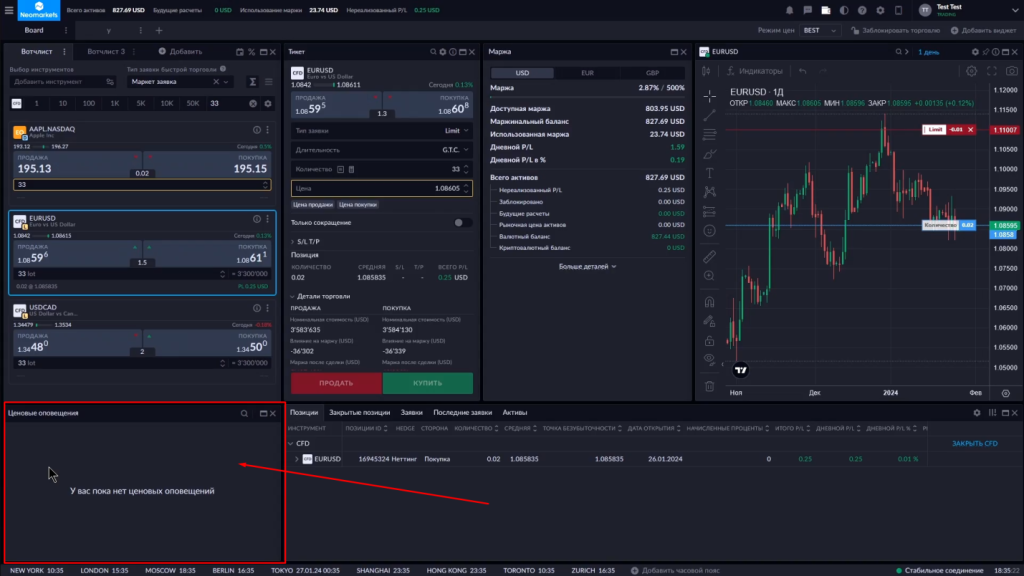
Task: Select the text tool on the chart toolbar
Action: coord(710,173)
